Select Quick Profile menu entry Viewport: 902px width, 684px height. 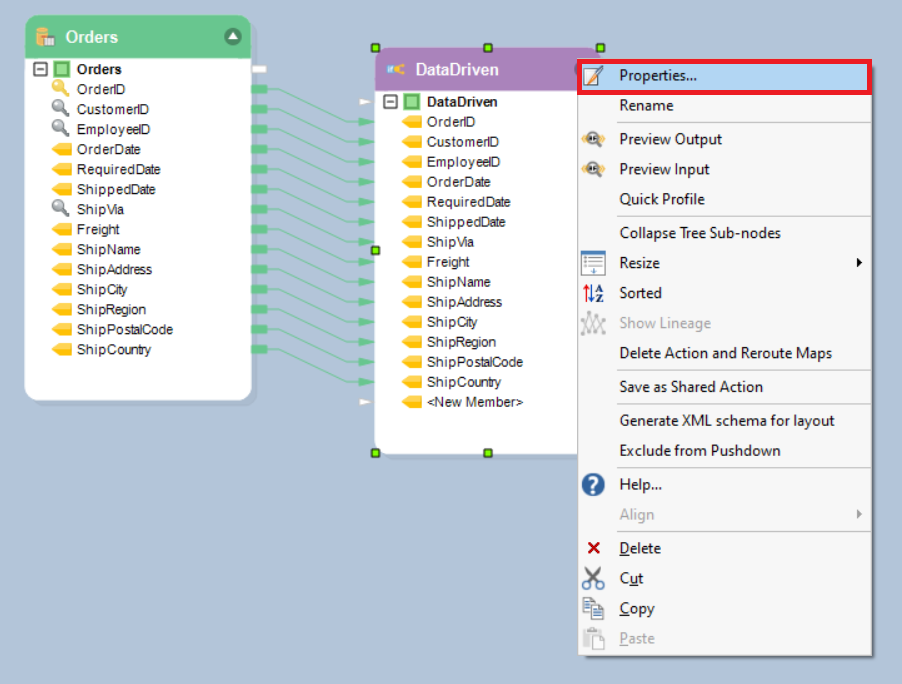[661, 199]
